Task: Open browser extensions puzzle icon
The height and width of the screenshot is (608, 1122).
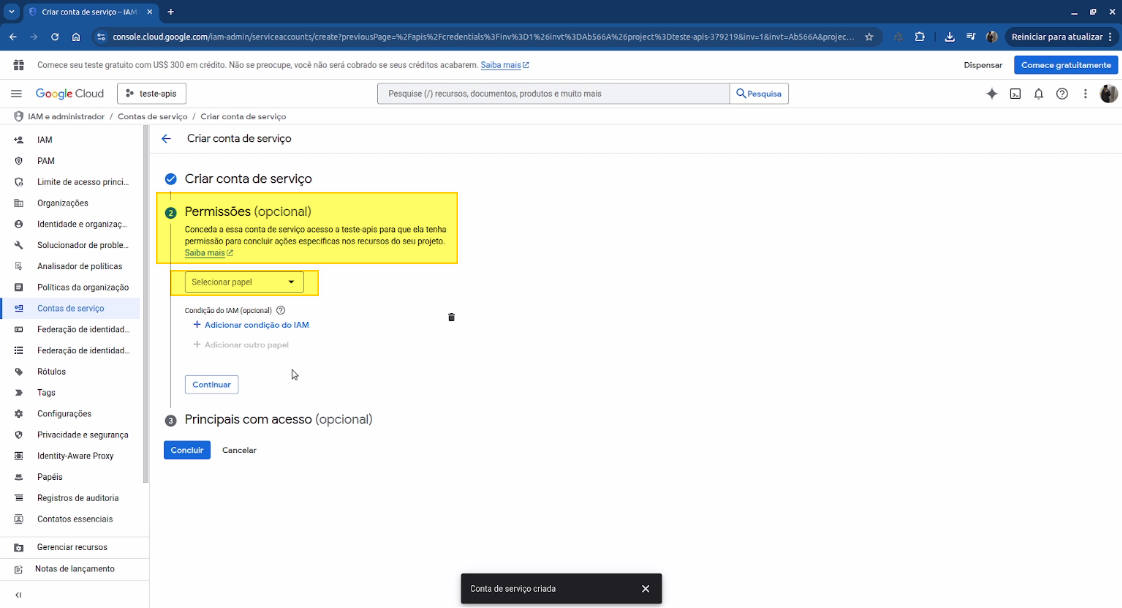Action: 919,37
